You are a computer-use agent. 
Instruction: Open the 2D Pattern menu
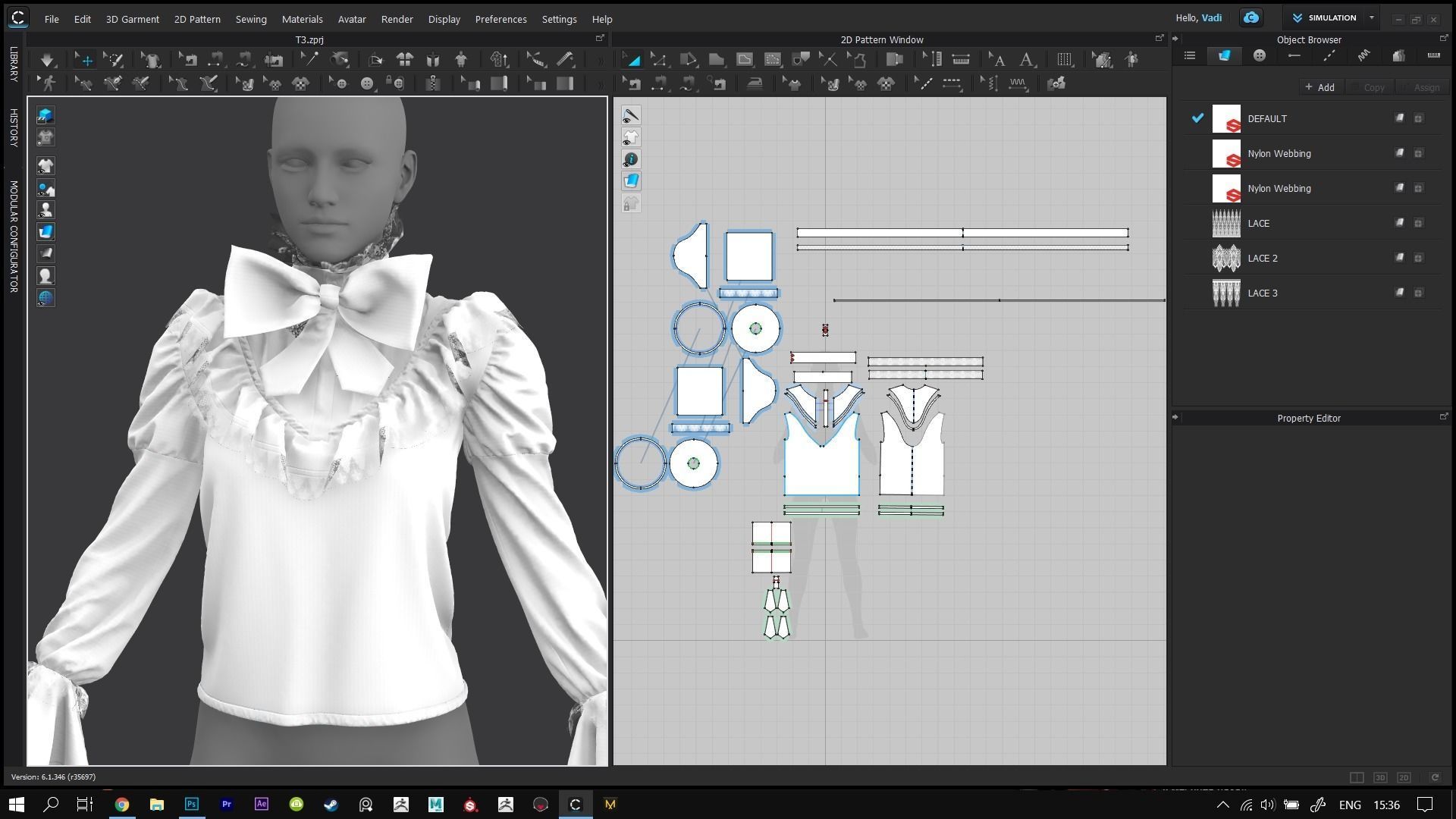[x=197, y=19]
